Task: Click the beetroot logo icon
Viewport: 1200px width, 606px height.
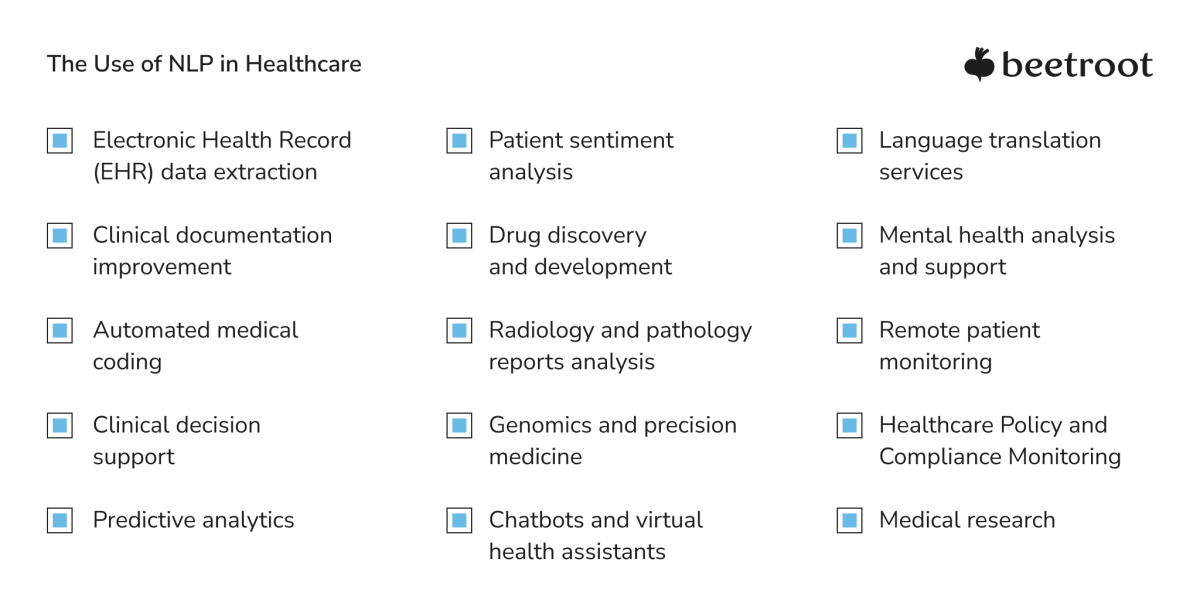Action: point(979,64)
